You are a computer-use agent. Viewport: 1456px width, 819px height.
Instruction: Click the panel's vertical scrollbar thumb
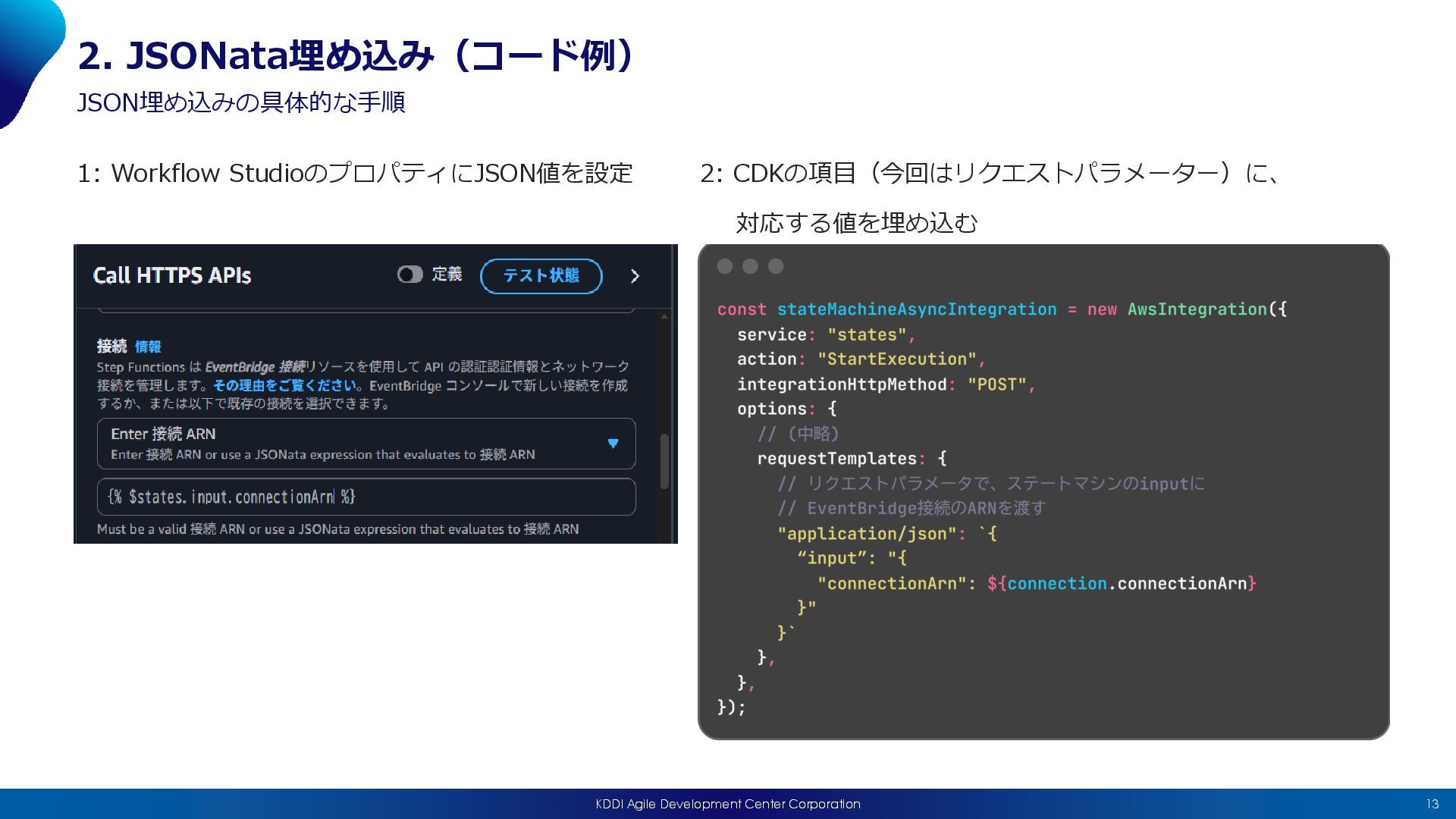pyautogui.click(x=664, y=460)
